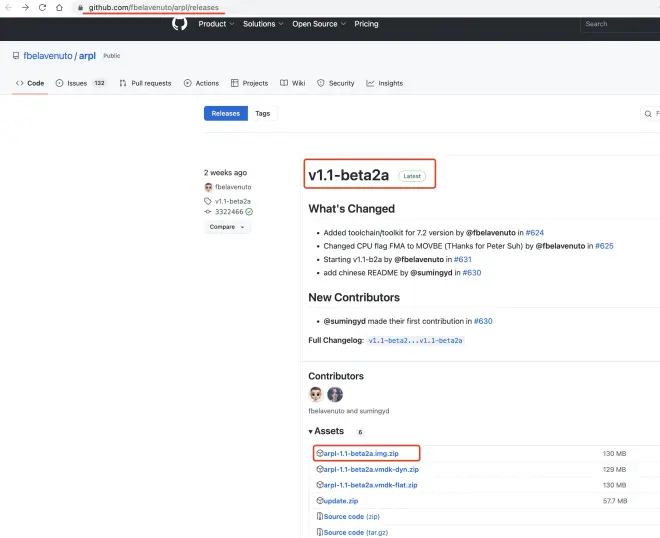Click the tag icon next to v1.1-beta2a
Viewport: 660px width, 538px height.
[208, 201]
